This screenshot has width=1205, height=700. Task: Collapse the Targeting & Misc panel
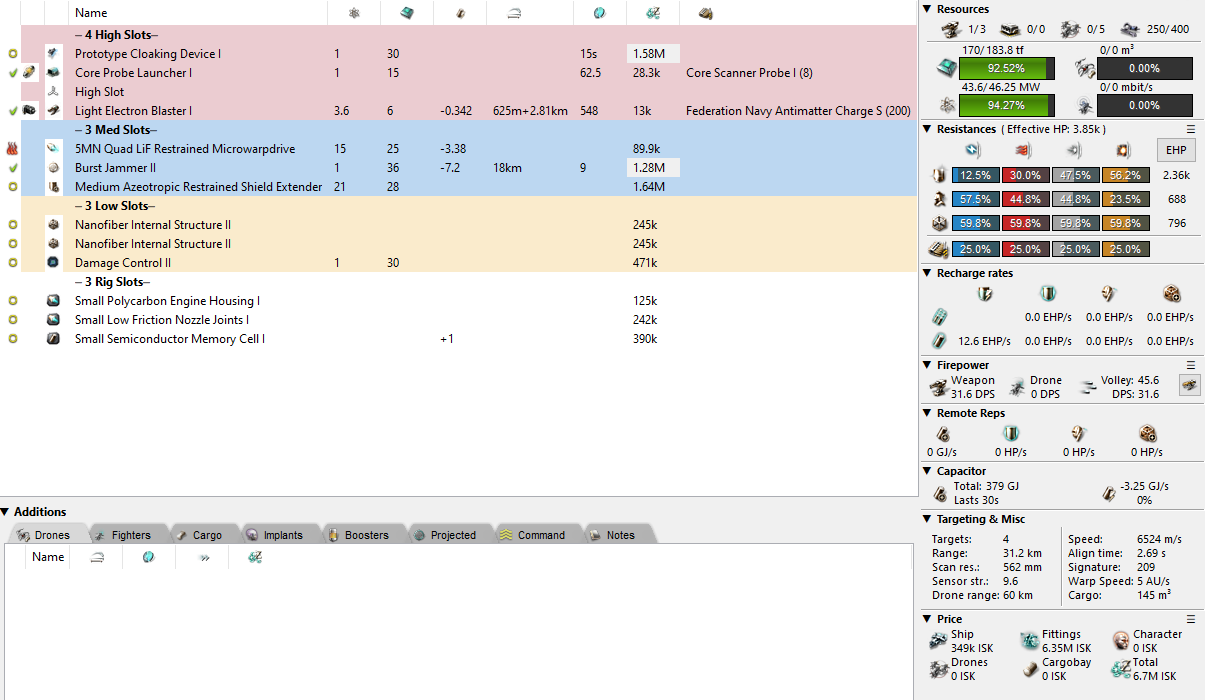(927, 519)
